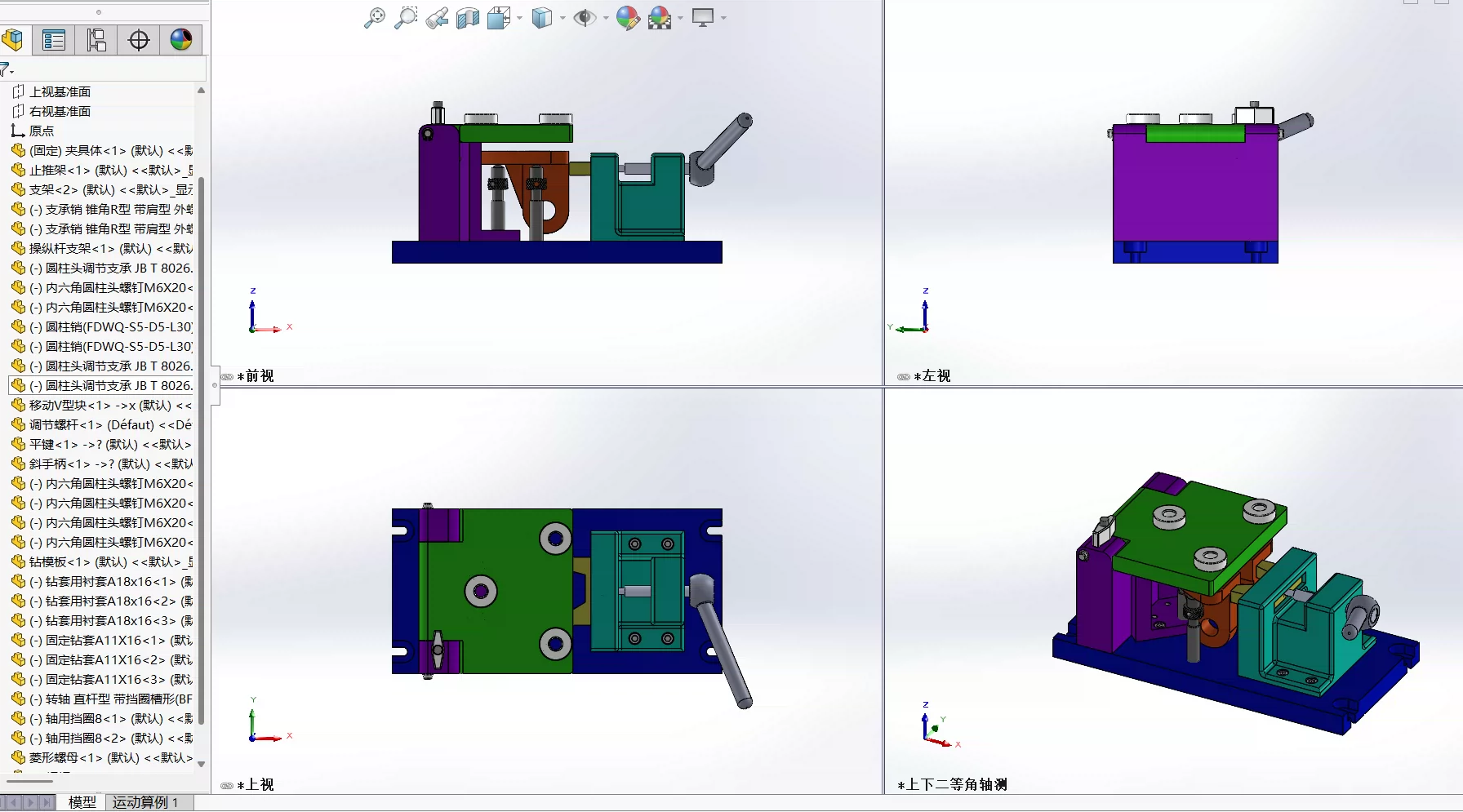Click the tree scrollbar down arrow

tap(201, 764)
